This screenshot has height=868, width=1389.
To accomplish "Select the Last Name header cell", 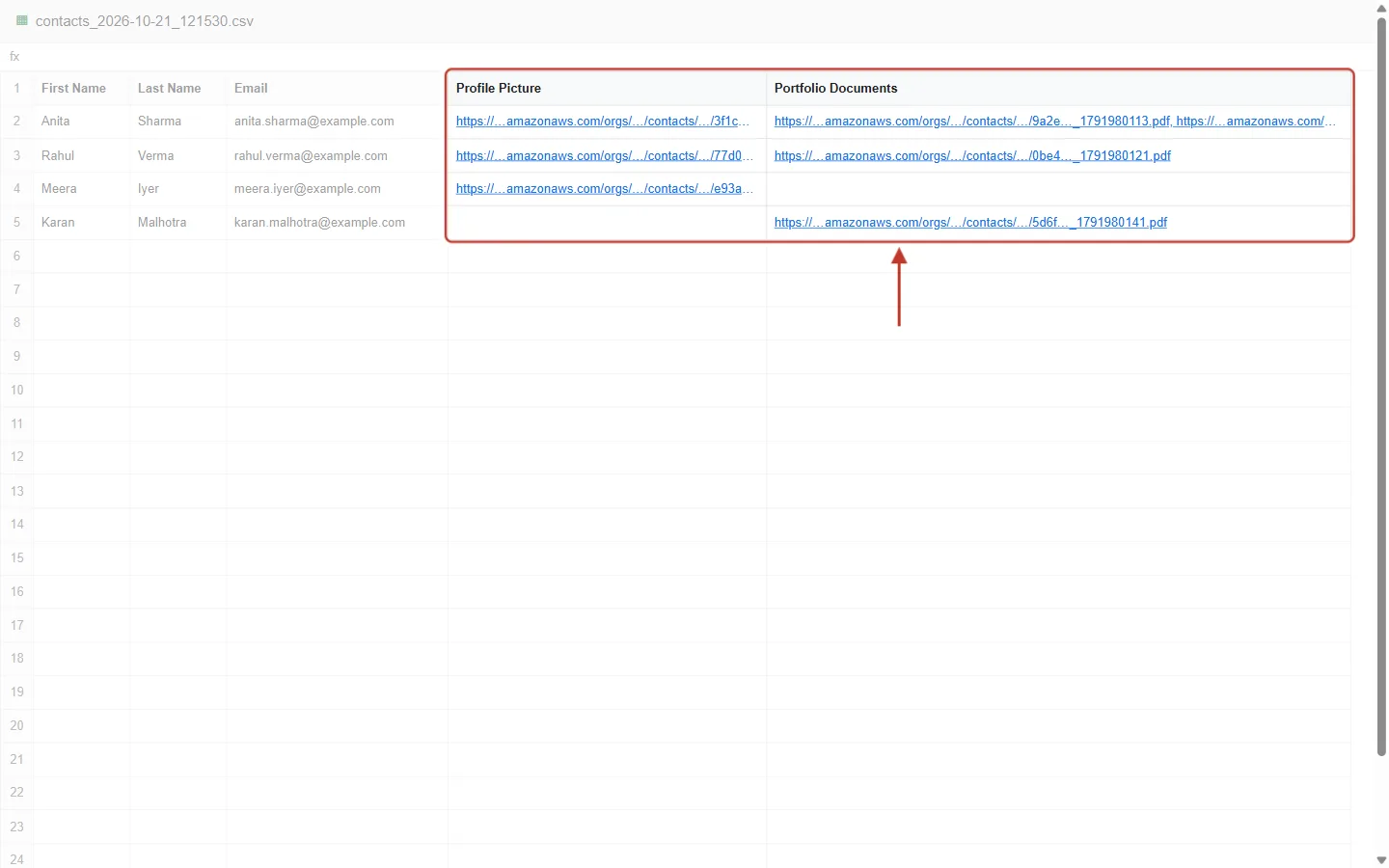I will coord(177,88).
